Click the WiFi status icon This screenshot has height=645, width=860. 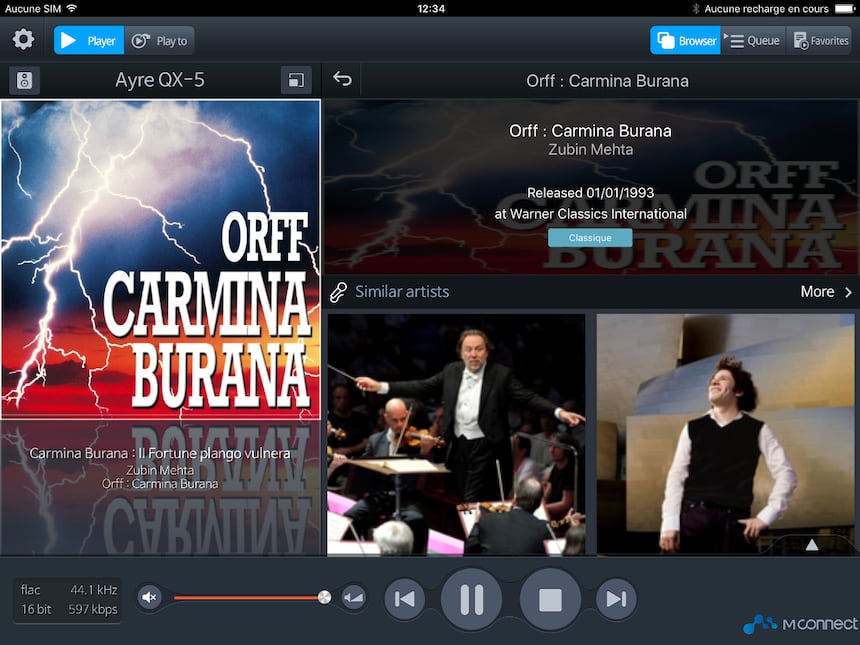coord(71,8)
